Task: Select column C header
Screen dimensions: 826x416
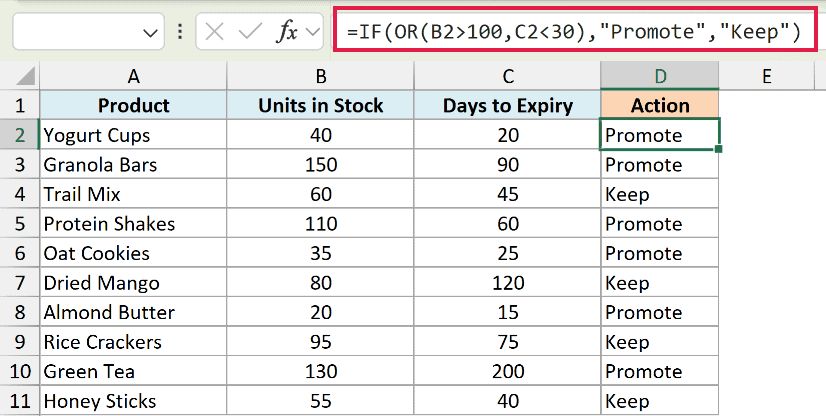Action: [x=508, y=76]
